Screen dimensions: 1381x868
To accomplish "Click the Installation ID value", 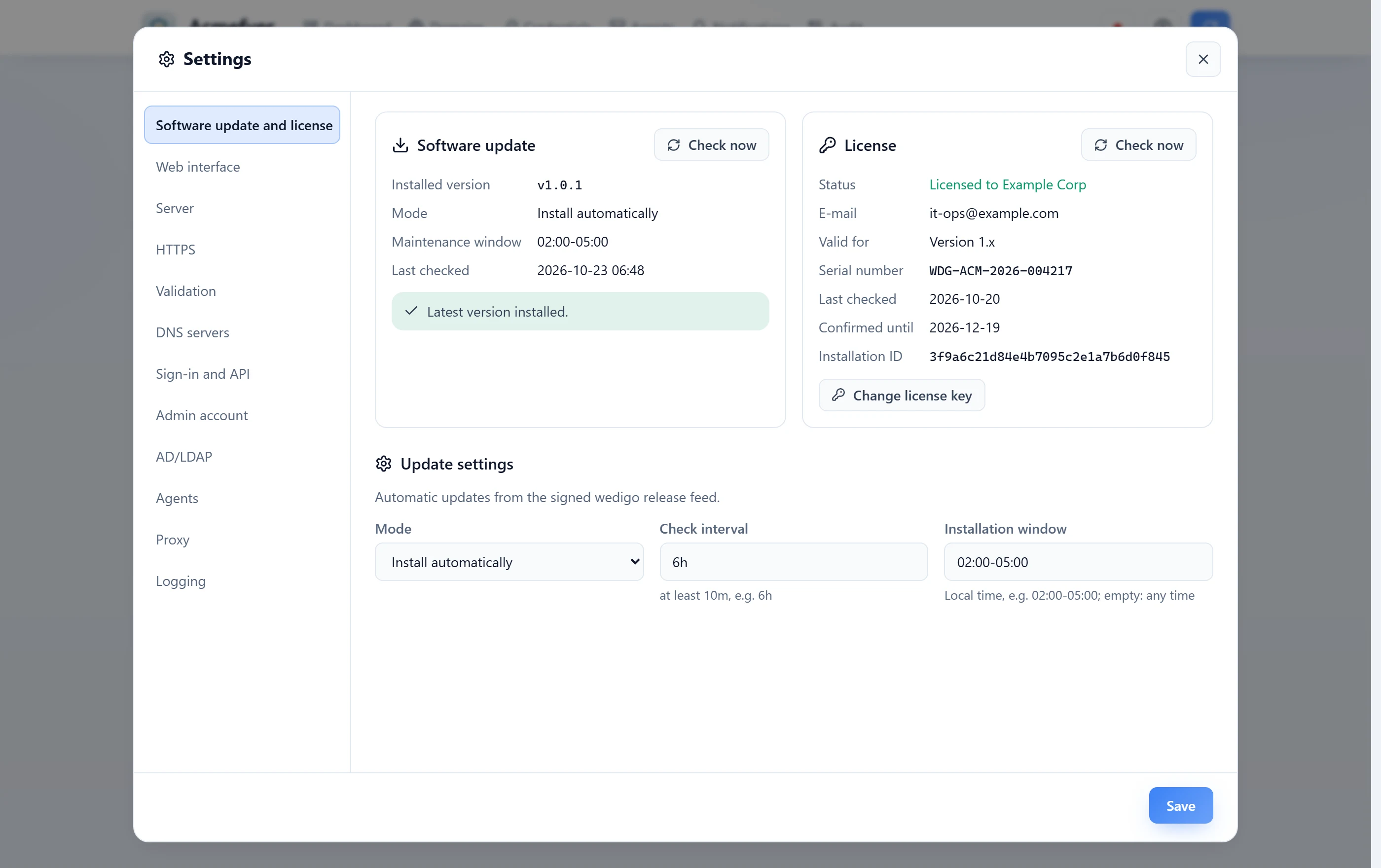I will (x=1050, y=357).
